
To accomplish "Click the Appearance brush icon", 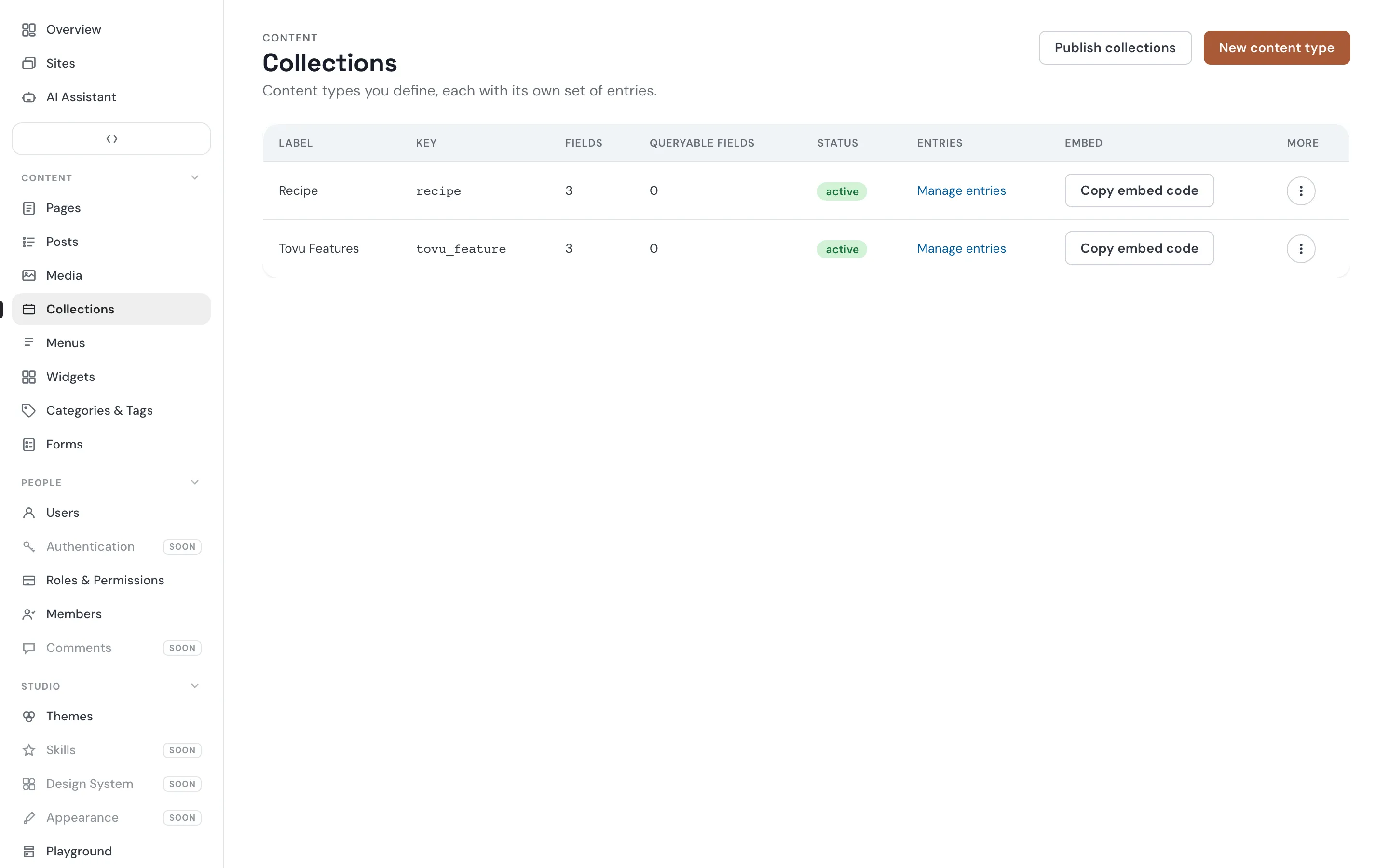I will coord(29,818).
